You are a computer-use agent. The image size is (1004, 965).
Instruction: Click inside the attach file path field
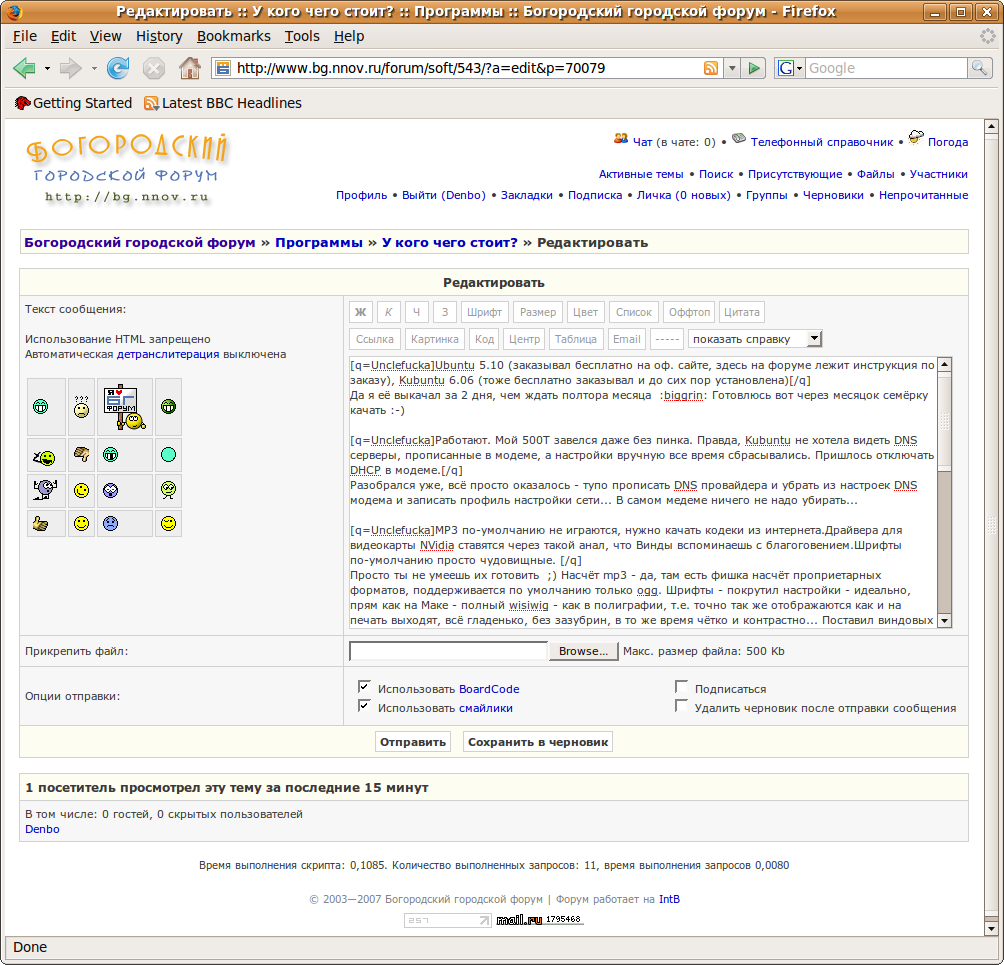click(x=448, y=651)
